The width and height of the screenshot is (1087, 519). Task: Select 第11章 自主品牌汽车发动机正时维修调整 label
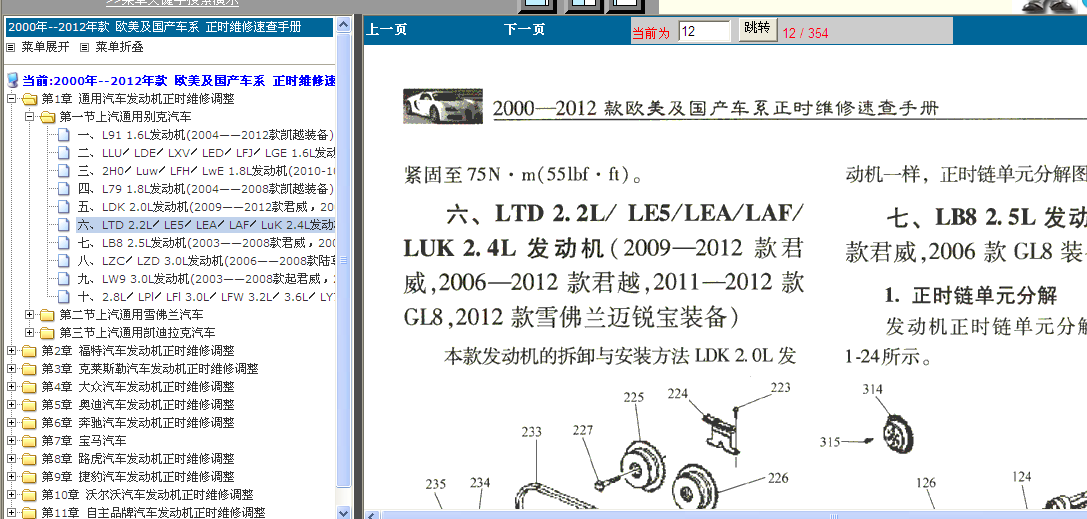pos(153,513)
